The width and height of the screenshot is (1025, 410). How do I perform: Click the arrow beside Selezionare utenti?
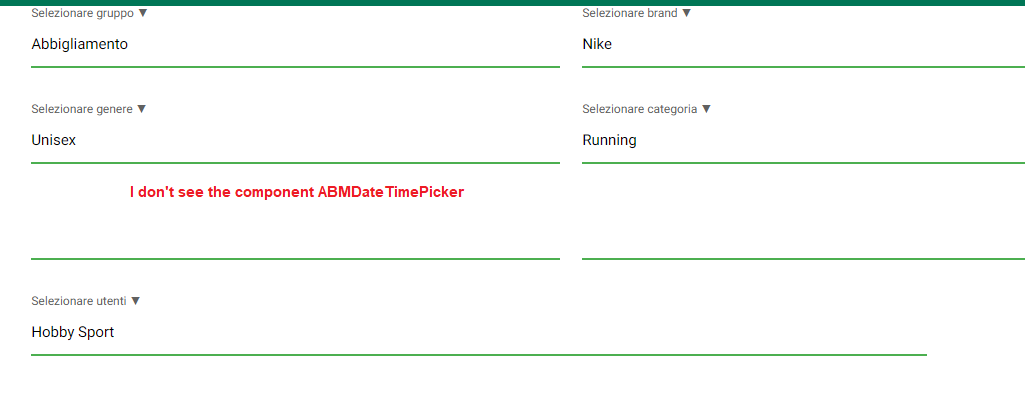click(x=136, y=301)
